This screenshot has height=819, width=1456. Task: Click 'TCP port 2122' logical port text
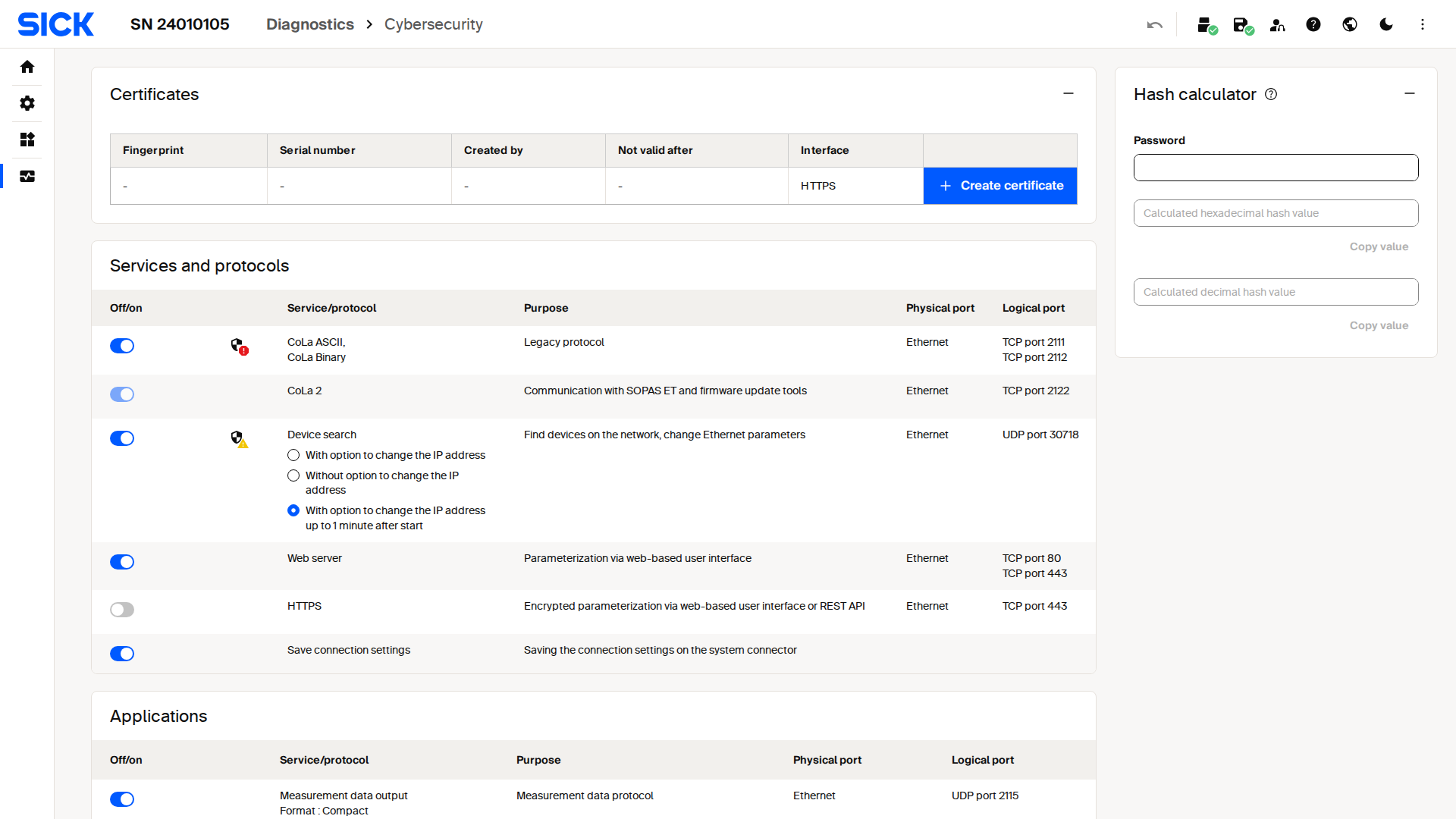tap(1036, 391)
